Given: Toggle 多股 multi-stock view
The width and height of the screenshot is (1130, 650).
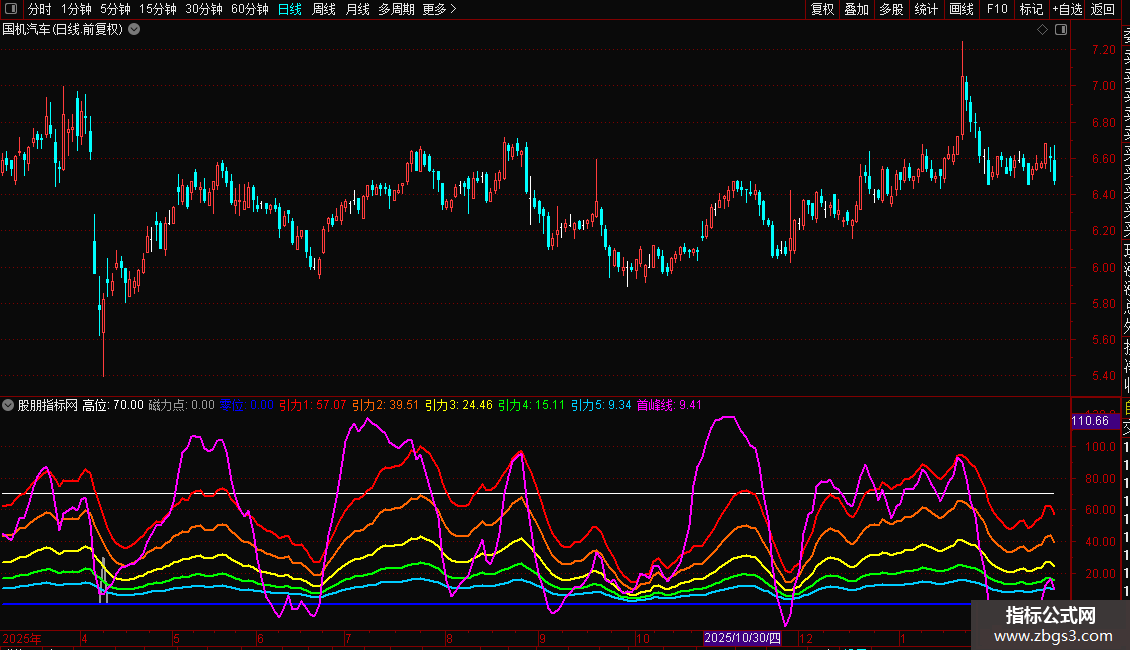Looking at the screenshot, I should click(891, 9).
